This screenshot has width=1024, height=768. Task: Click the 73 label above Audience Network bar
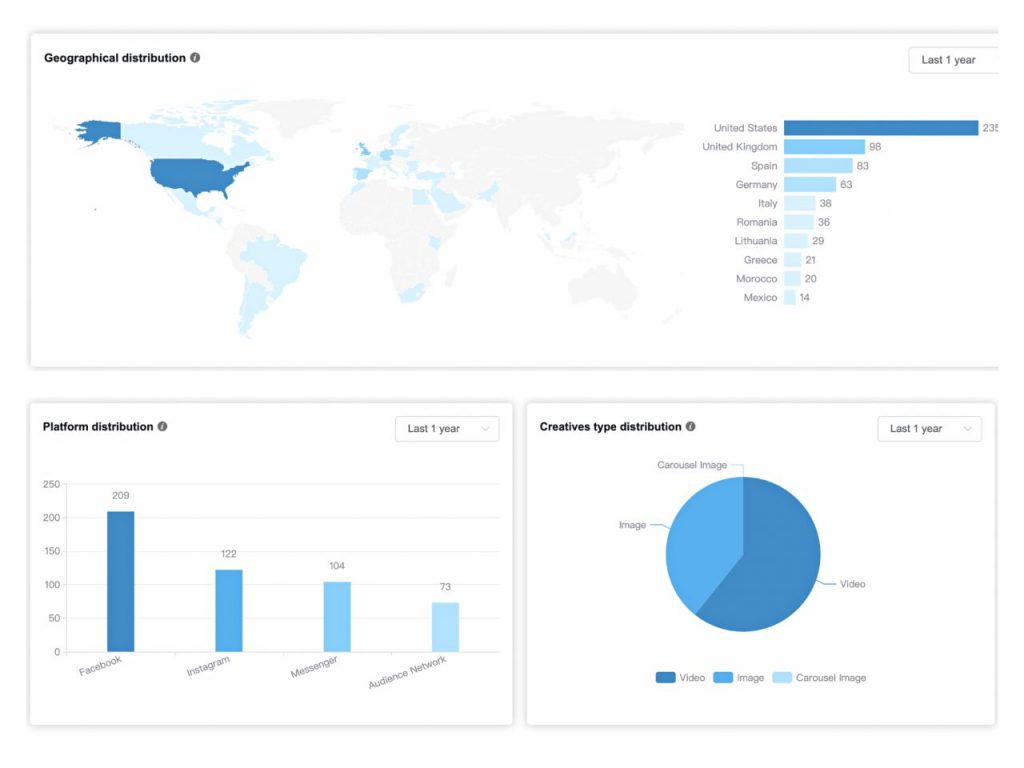click(445, 587)
